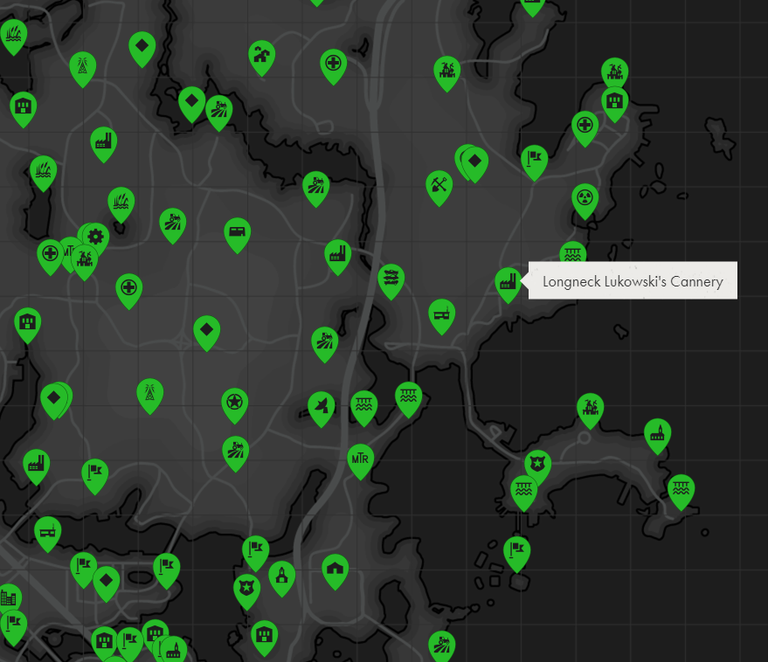The height and width of the screenshot is (662, 768).
Task: Click the police badge marker beside the church
Action: coord(246,590)
